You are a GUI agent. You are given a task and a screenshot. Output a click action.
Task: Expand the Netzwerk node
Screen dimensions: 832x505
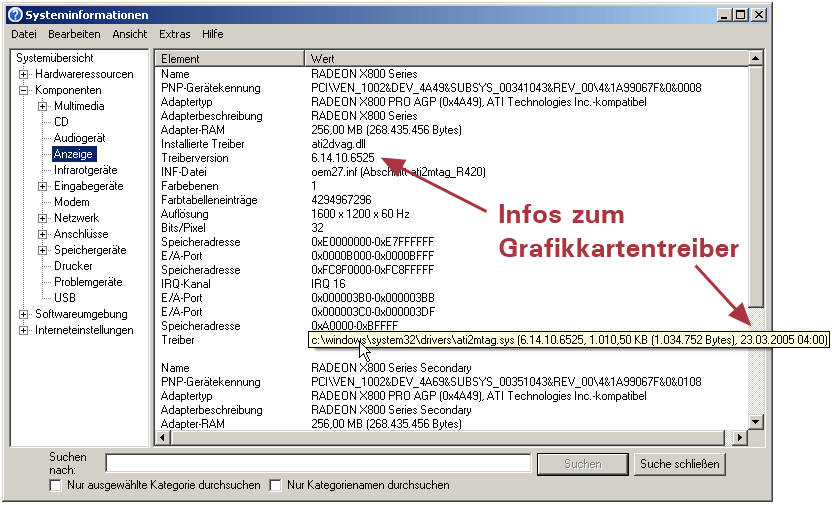(x=42, y=218)
